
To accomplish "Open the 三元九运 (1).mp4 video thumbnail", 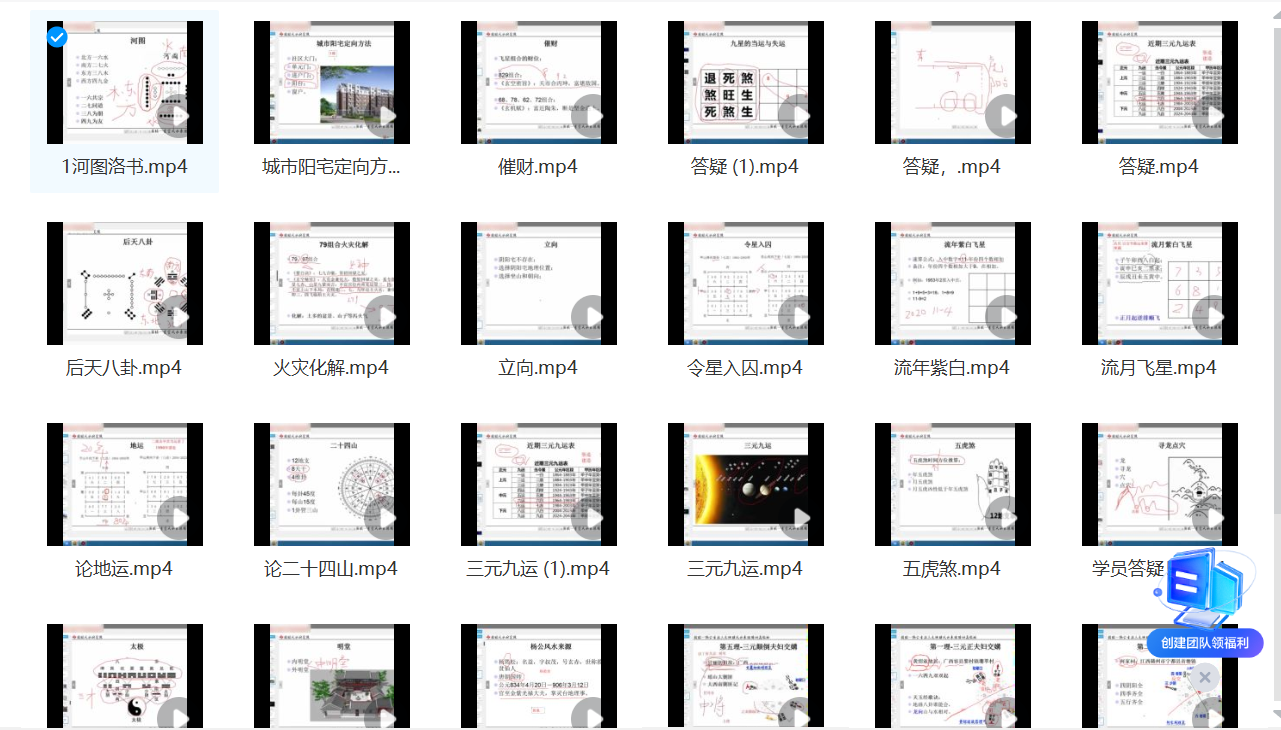I will click(538, 485).
